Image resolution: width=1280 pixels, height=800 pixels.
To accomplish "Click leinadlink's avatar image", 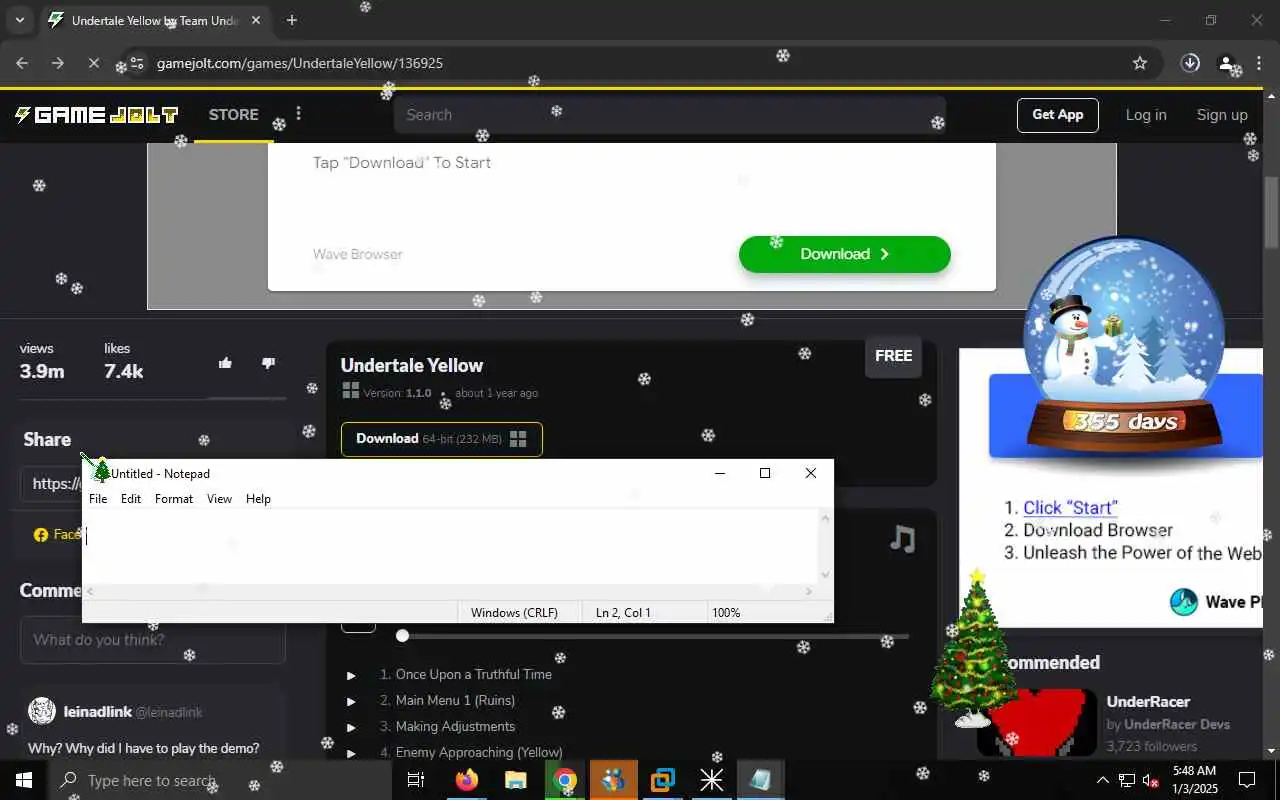I will [42, 711].
